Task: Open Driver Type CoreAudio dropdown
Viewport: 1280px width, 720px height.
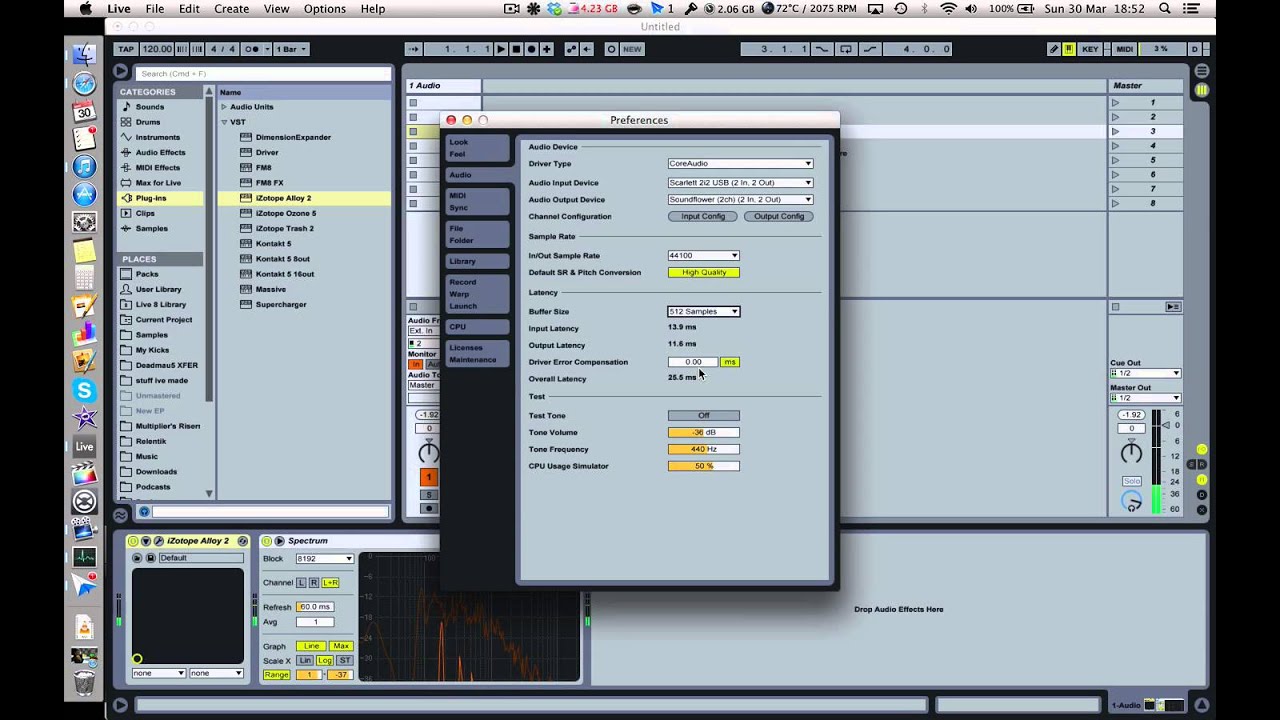Action: 740,163
